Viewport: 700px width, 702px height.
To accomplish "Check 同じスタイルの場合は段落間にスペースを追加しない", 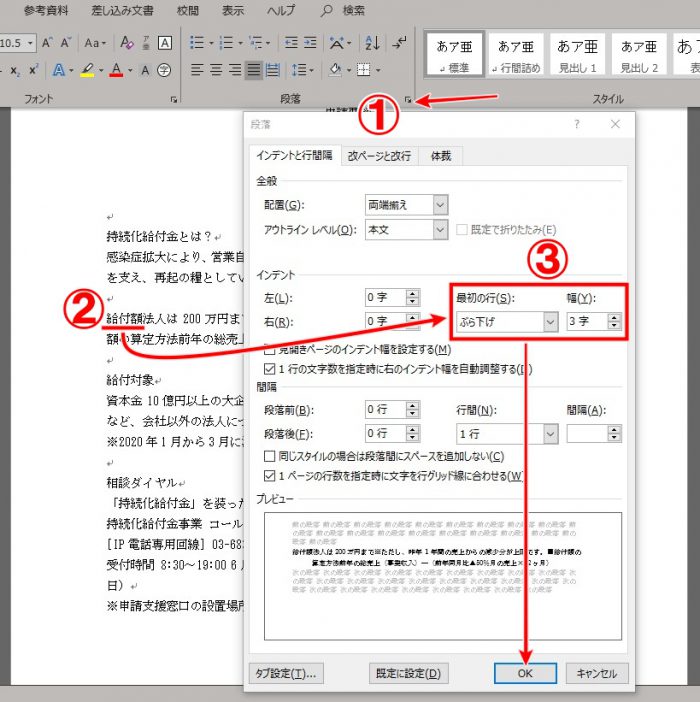I will tap(269, 456).
